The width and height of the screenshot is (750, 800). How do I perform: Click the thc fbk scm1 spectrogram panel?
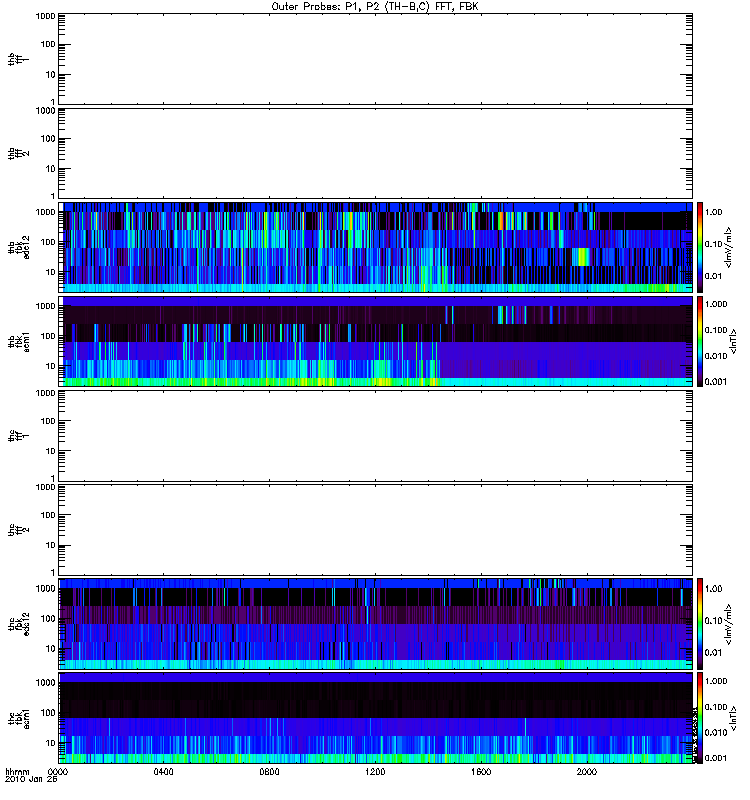[376, 718]
